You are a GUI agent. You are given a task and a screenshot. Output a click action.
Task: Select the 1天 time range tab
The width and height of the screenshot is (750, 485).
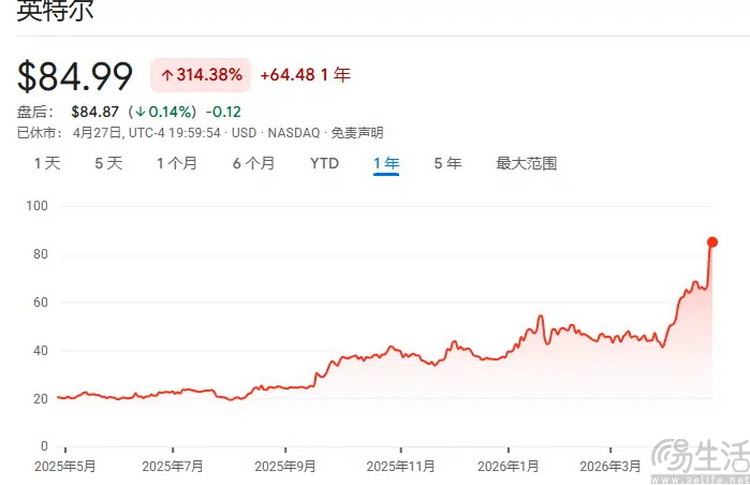pos(47,164)
